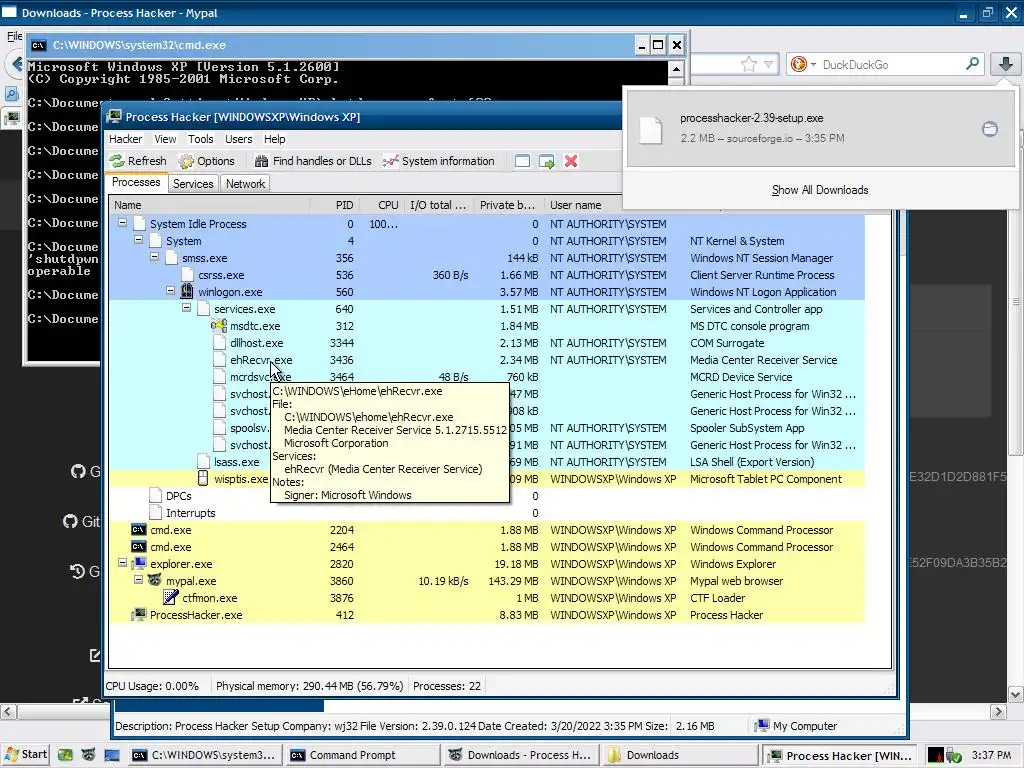Viewport: 1024px width, 768px height.
Task: Click the C:\WINDOWS\system32 taskbar button
Action: [x=205, y=755]
